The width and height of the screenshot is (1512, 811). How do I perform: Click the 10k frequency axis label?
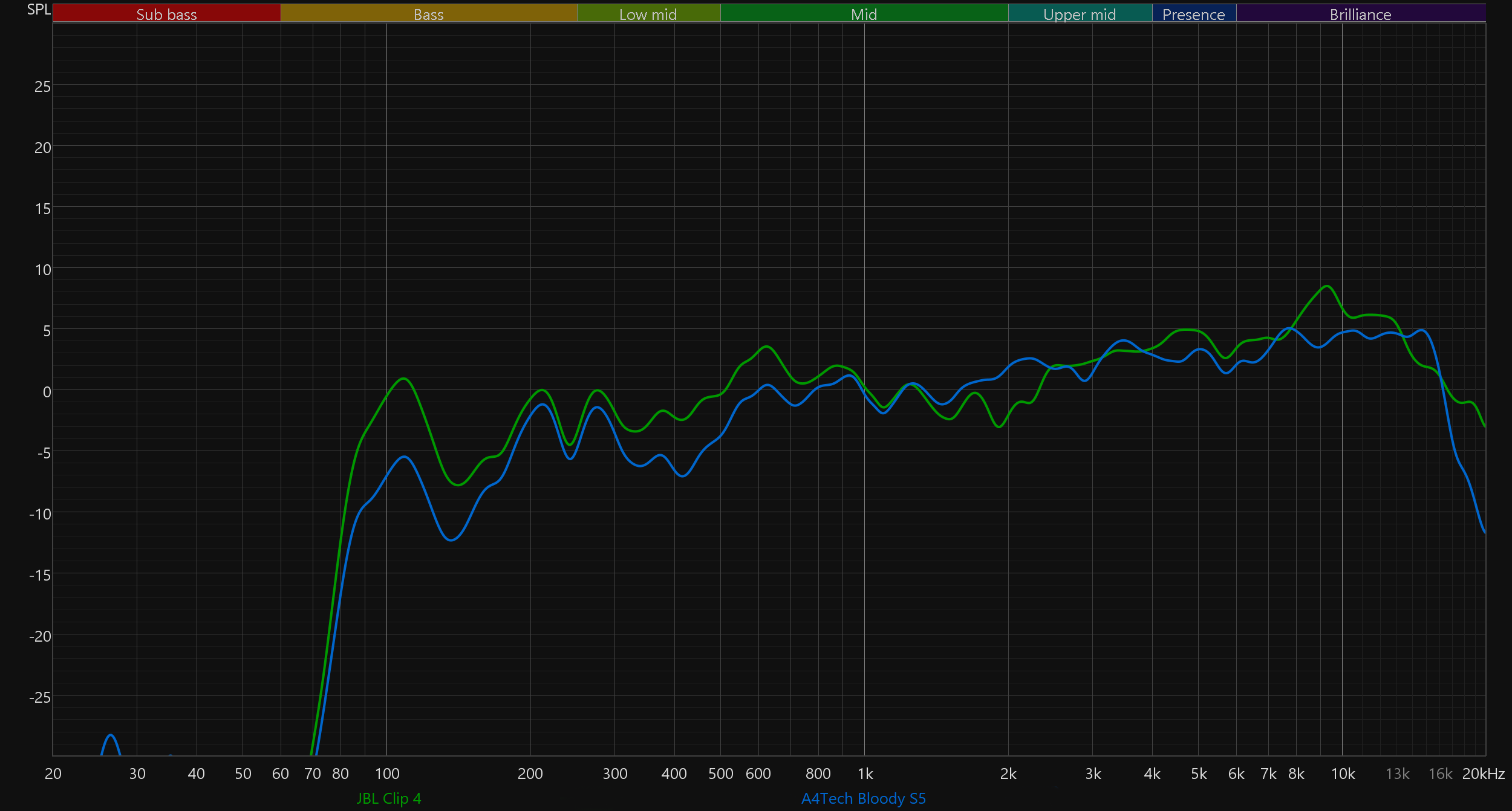click(x=1343, y=774)
